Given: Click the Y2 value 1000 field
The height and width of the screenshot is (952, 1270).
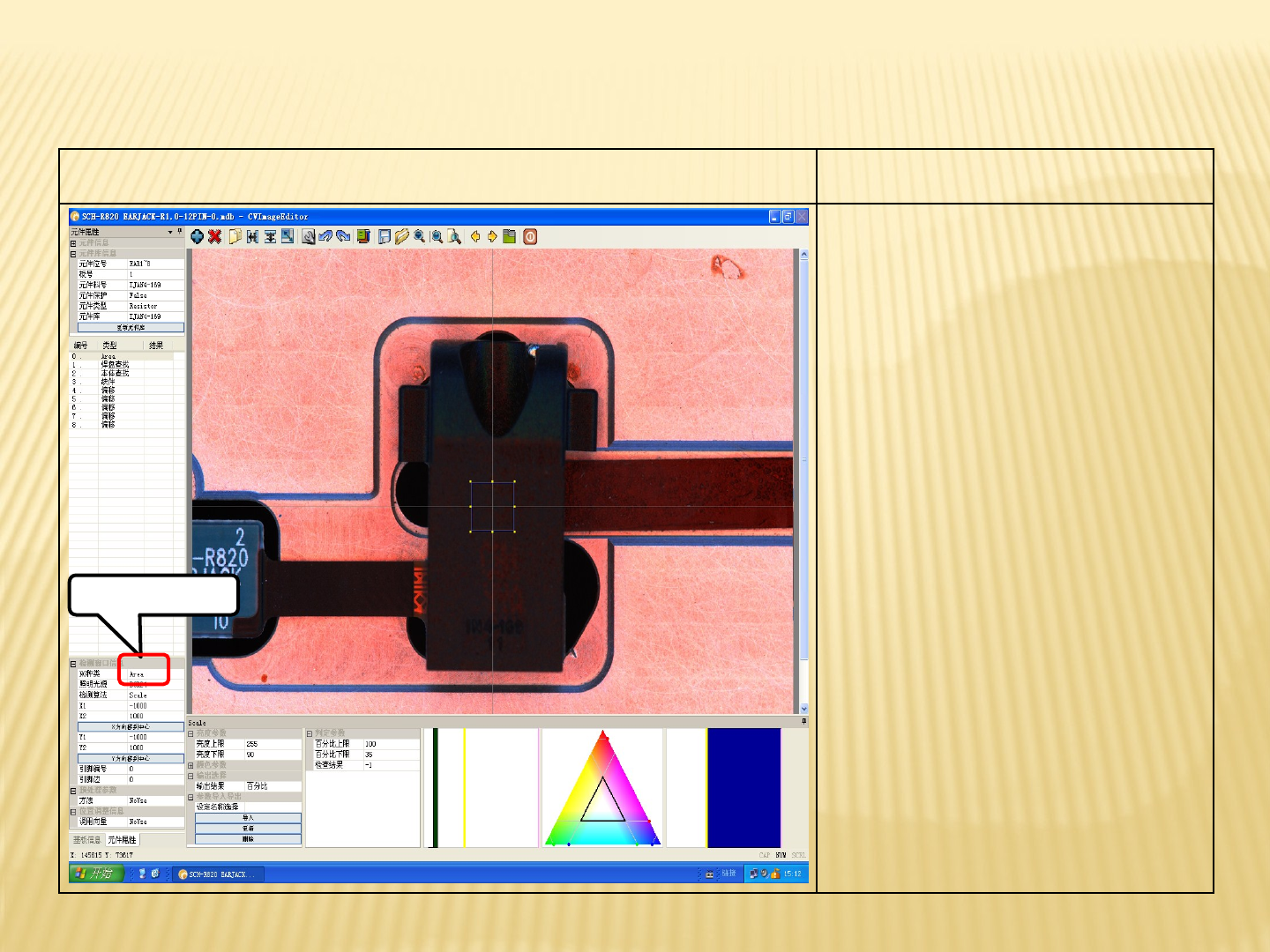Looking at the screenshot, I should pos(156,748).
